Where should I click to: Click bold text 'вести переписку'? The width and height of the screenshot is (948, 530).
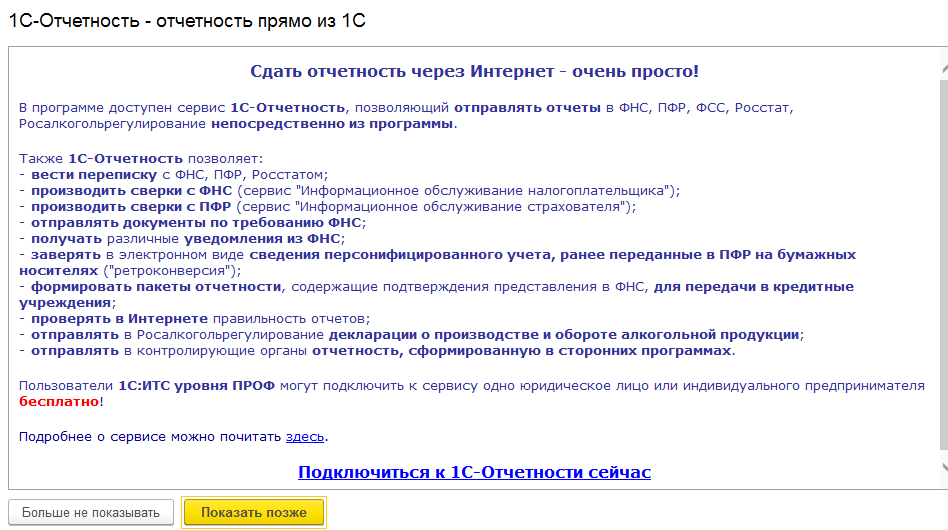[94, 175]
